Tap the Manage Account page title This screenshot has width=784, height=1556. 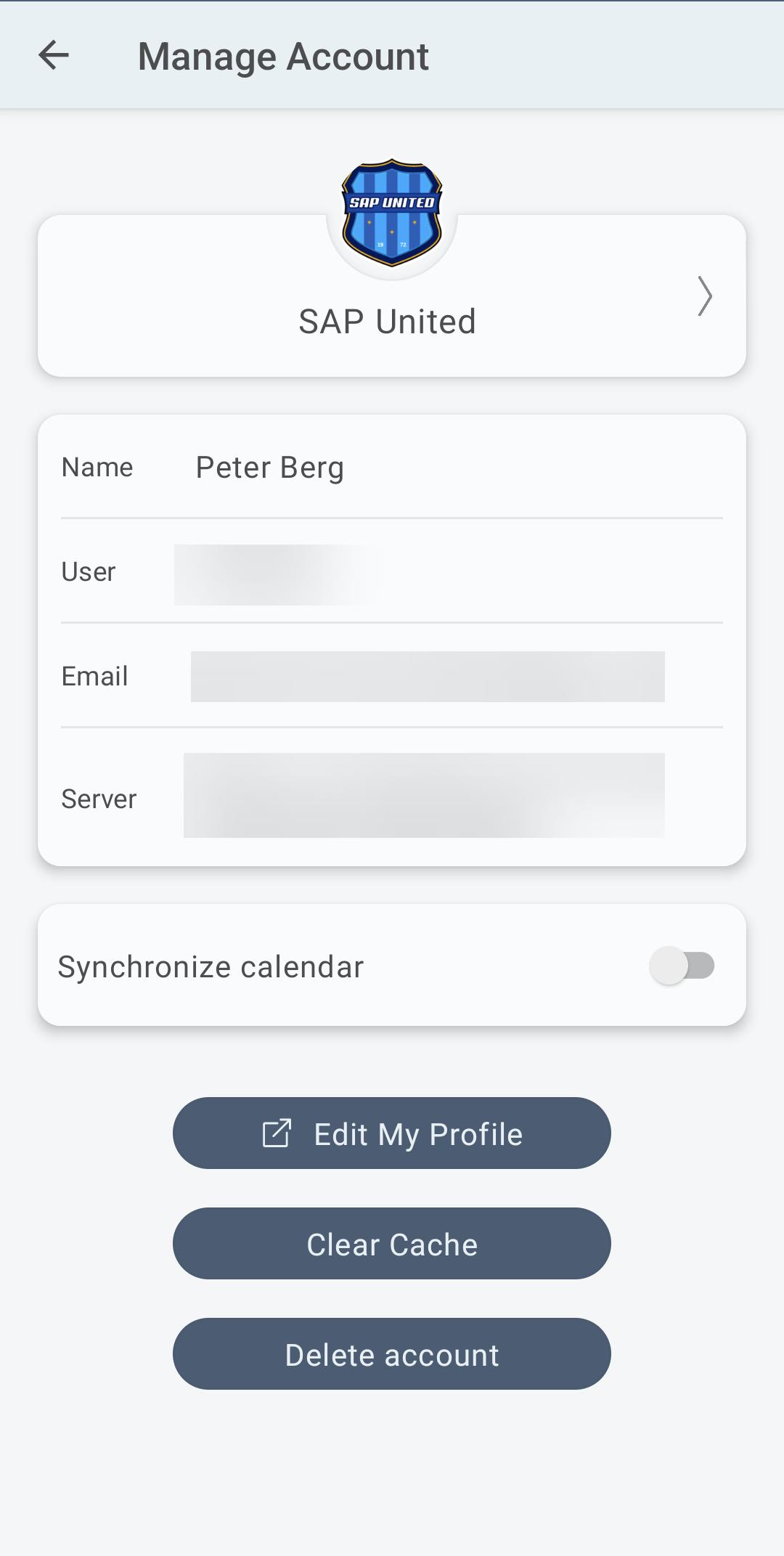[283, 57]
